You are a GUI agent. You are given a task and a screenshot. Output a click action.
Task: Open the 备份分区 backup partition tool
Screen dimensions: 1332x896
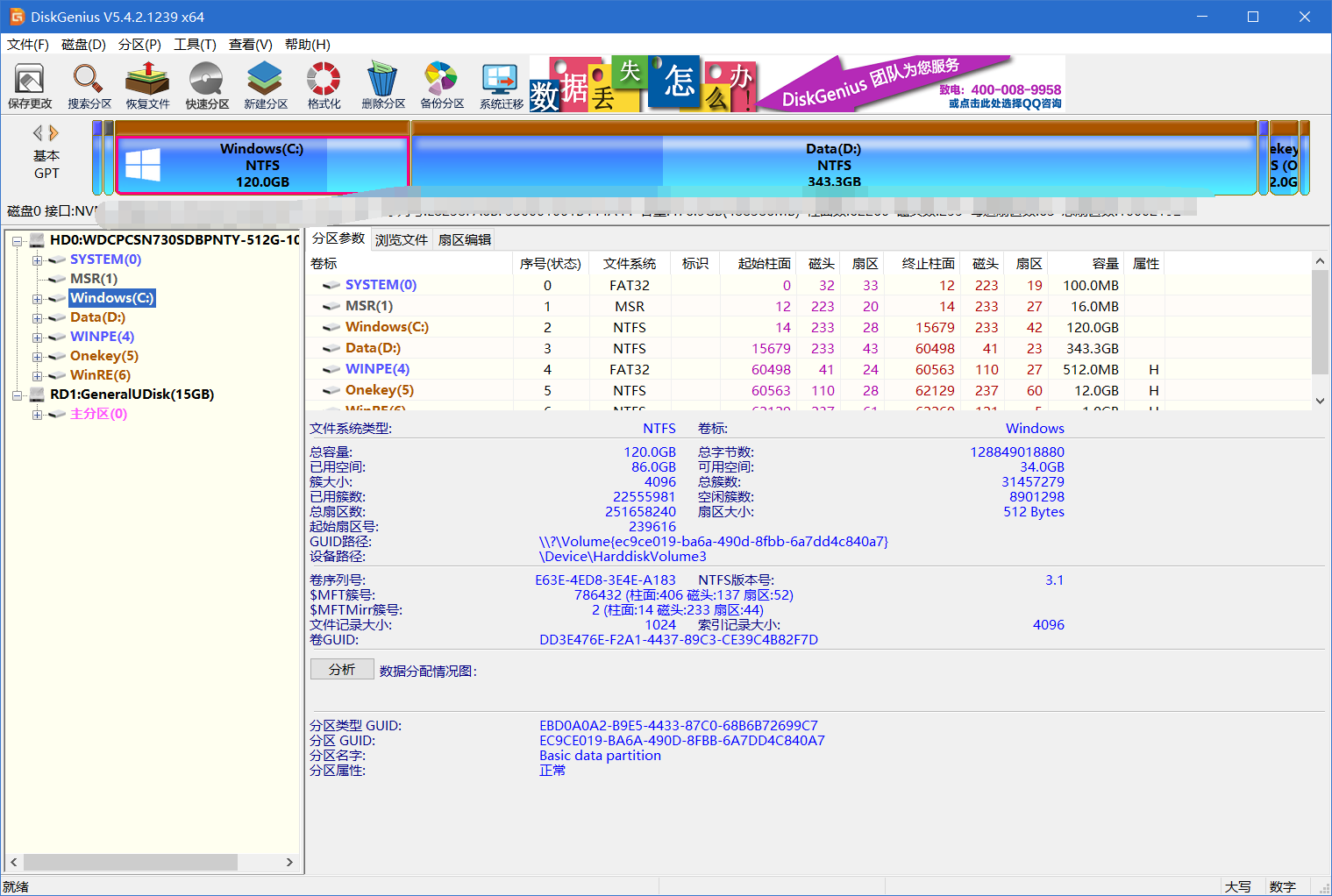pos(441,85)
